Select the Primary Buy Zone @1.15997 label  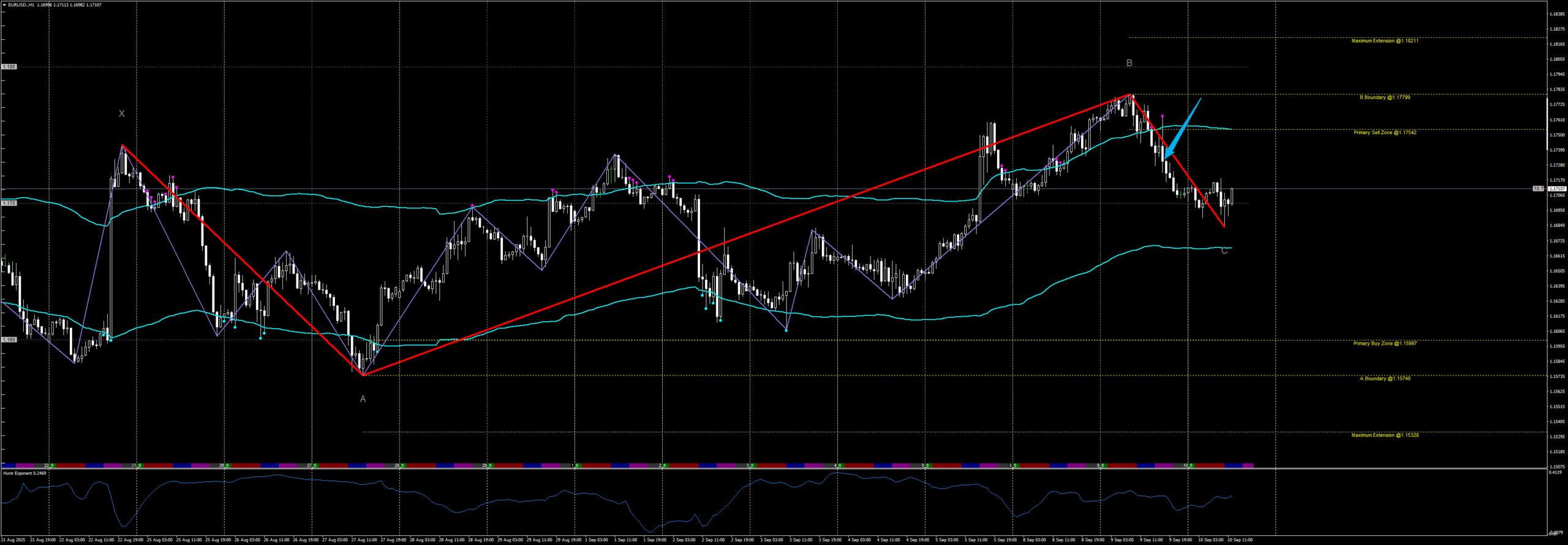[1385, 344]
